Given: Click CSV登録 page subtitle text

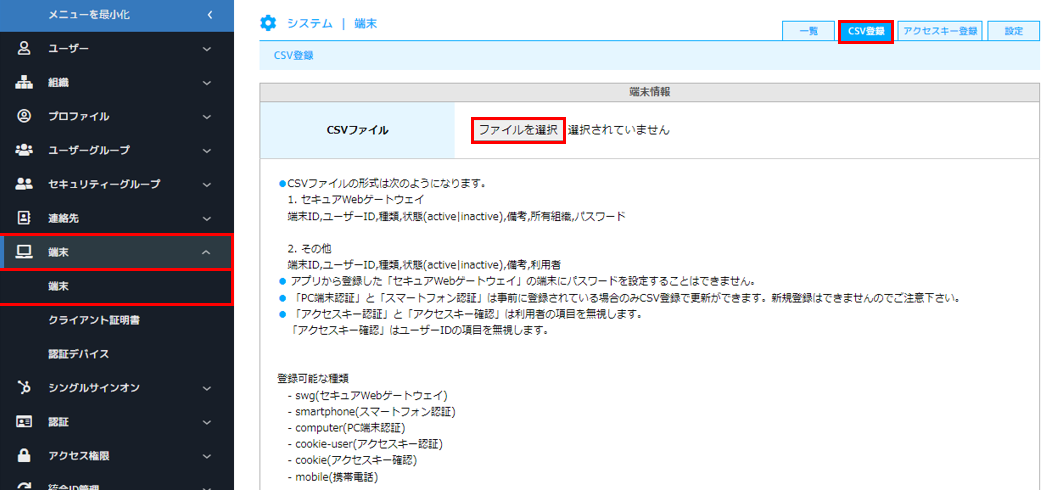Looking at the screenshot, I should coord(294,56).
